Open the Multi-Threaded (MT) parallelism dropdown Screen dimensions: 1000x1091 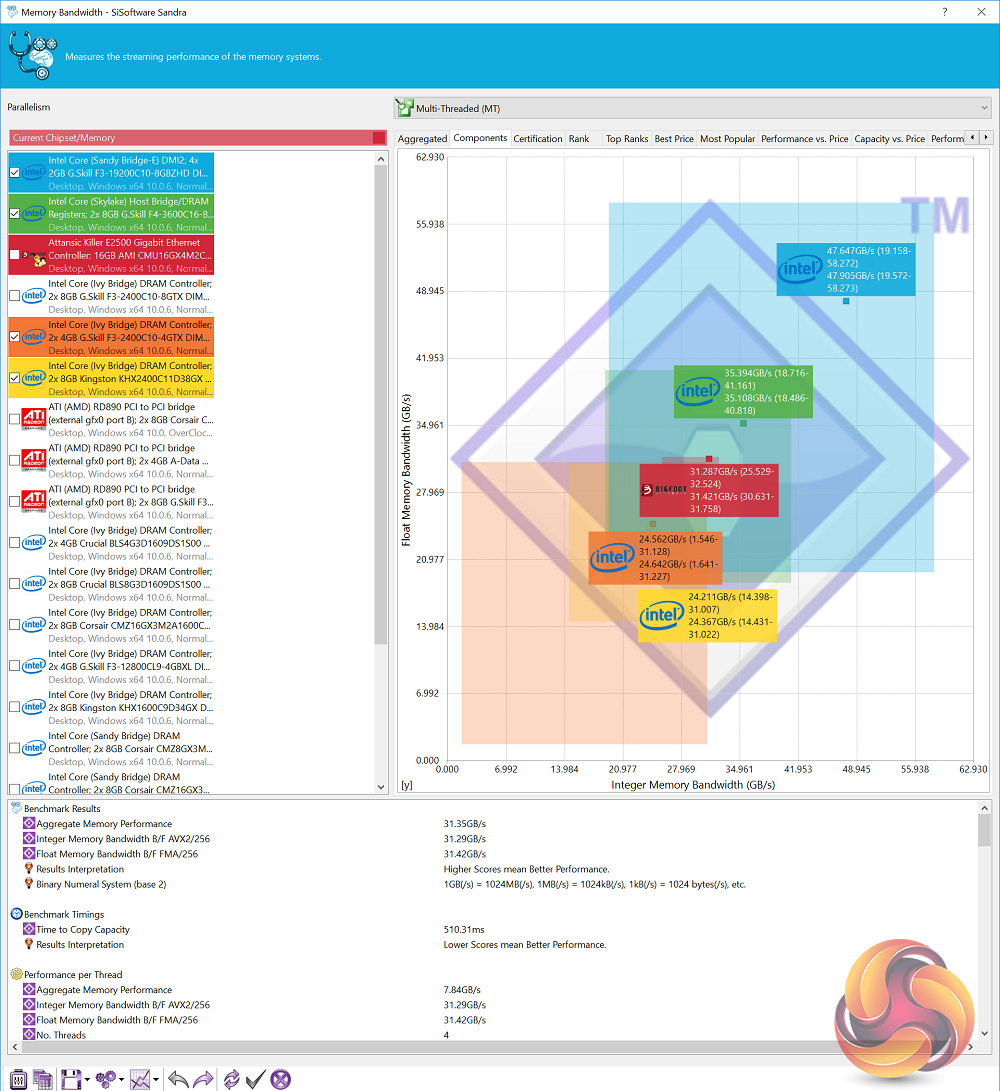click(692, 108)
